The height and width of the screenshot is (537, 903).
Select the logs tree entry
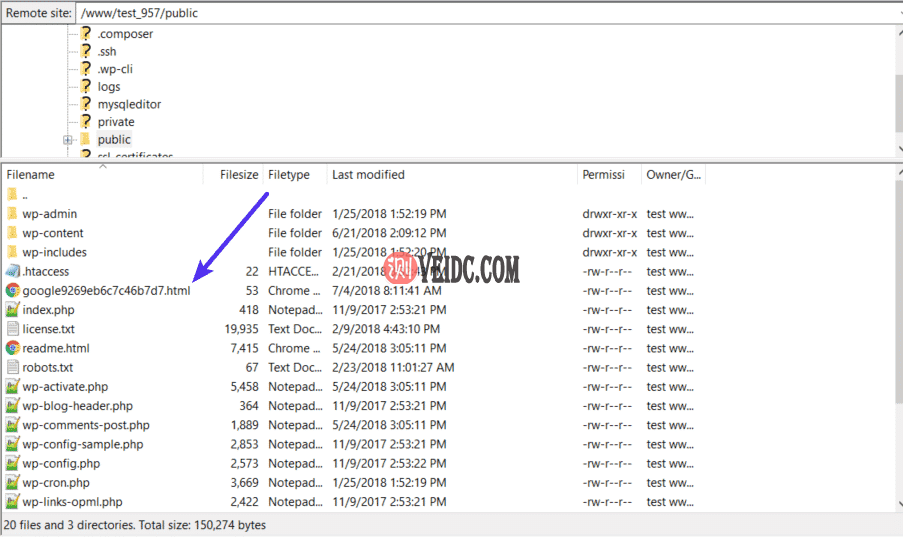[109, 87]
